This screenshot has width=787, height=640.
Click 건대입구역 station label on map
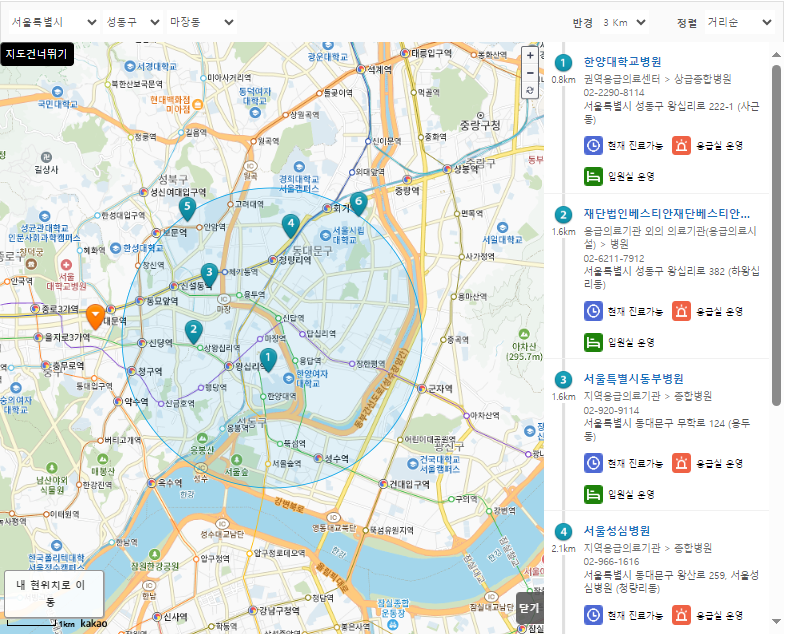coord(409,484)
